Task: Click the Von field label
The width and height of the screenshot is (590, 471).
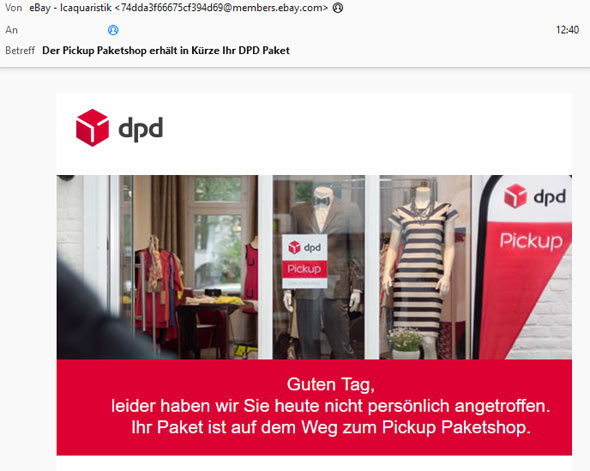Action: point(14,8)
